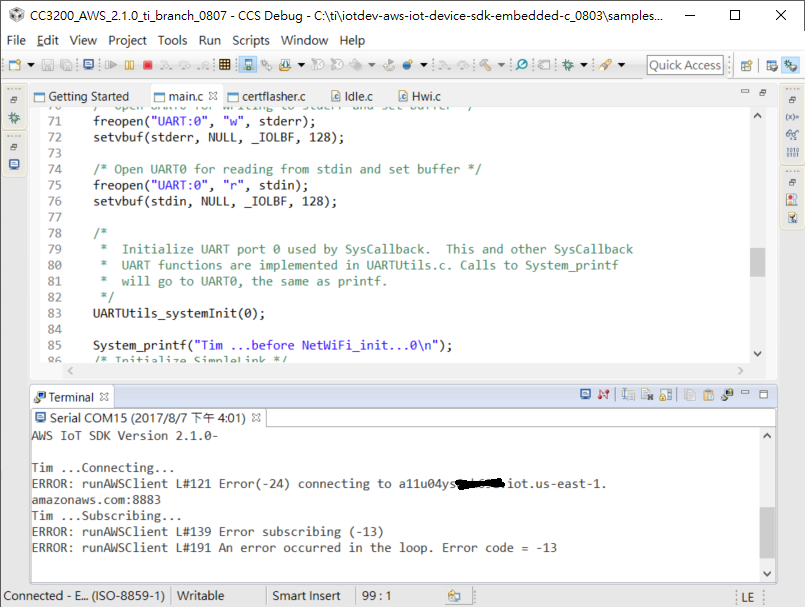This screenshot has height=607, width=805.
Task: Switch to the CCS Edit perspective icon
Action: coord(772,65)
